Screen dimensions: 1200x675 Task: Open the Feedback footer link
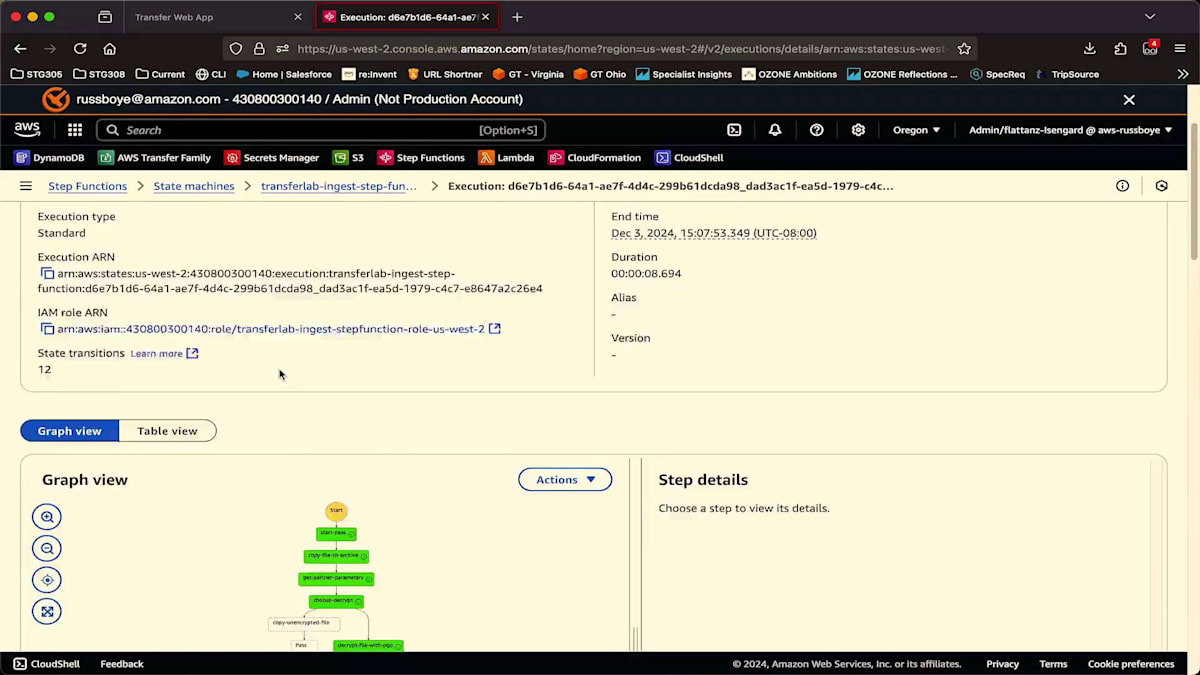pos(122,664)
